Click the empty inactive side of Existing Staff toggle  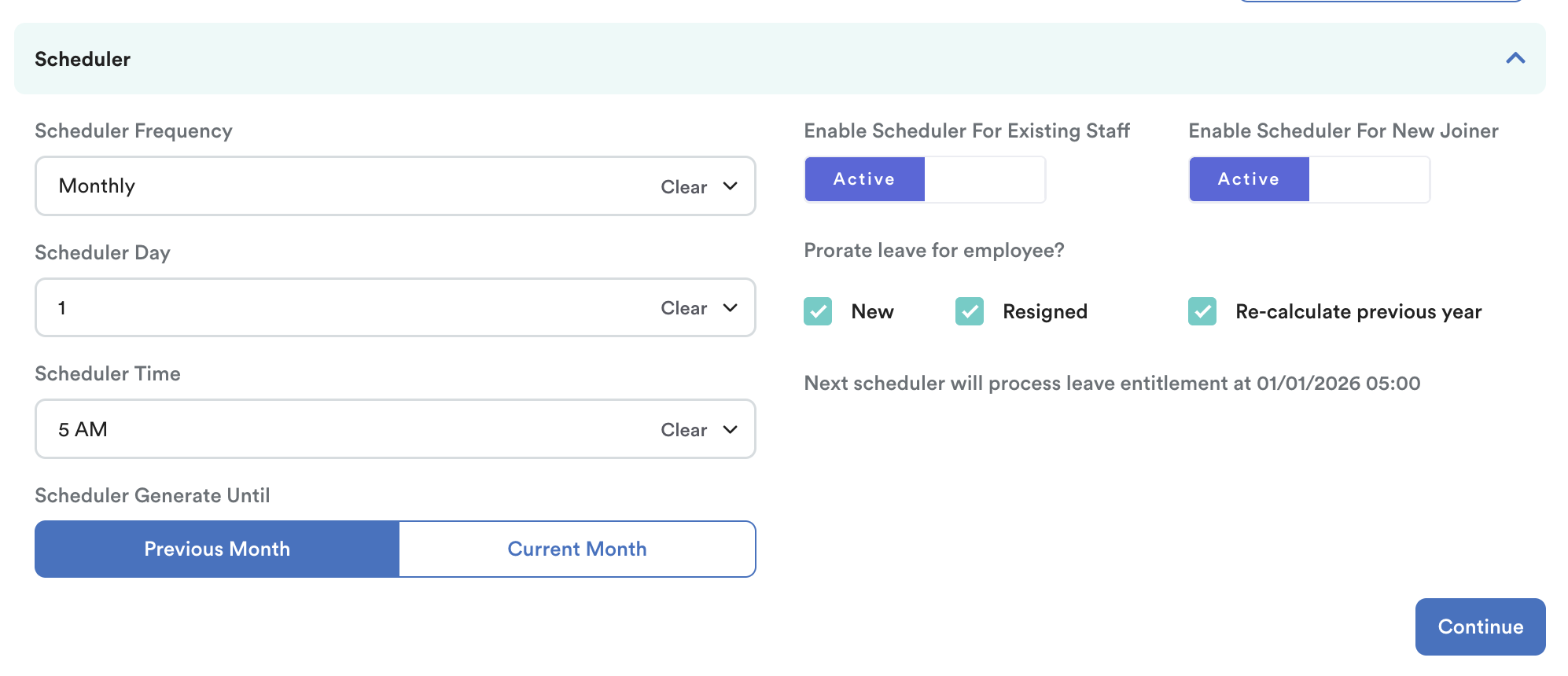click(985, 179)
